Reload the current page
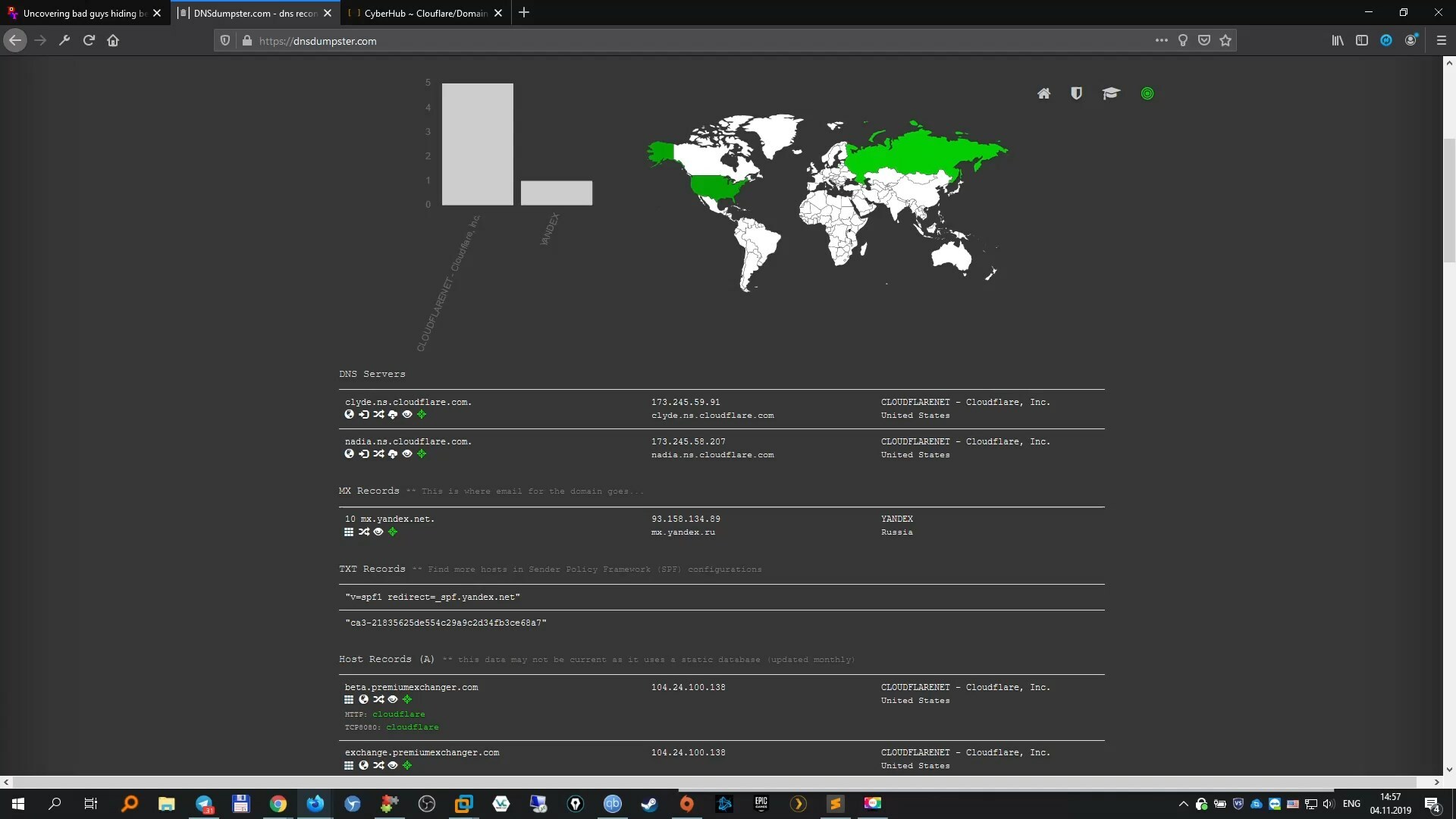The image size is (1456, 819). coord(89,40)
